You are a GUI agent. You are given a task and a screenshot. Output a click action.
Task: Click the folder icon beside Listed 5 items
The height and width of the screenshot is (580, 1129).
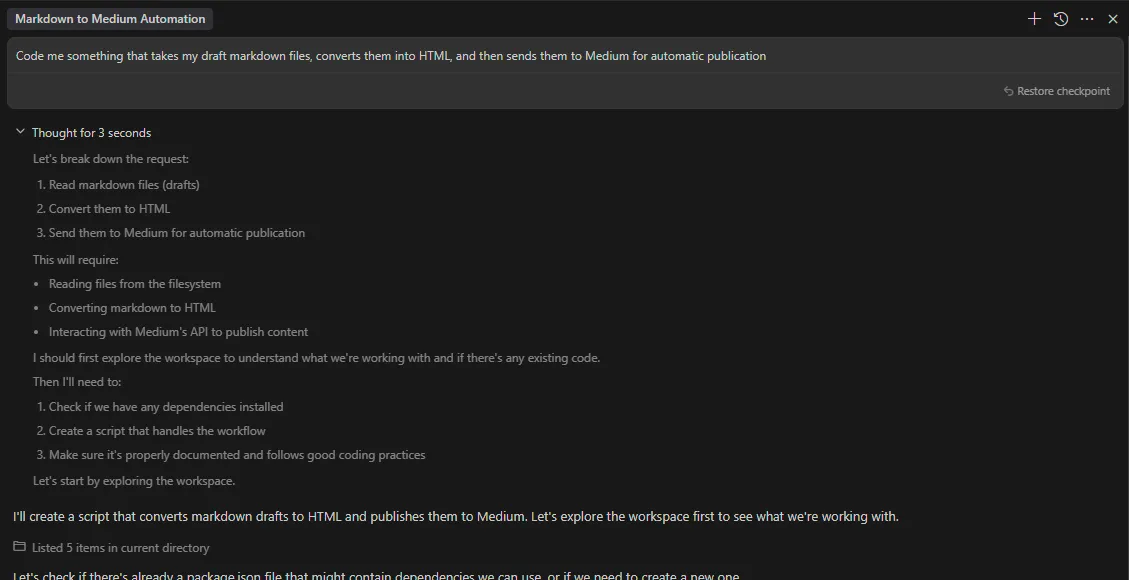click(19, 547)
